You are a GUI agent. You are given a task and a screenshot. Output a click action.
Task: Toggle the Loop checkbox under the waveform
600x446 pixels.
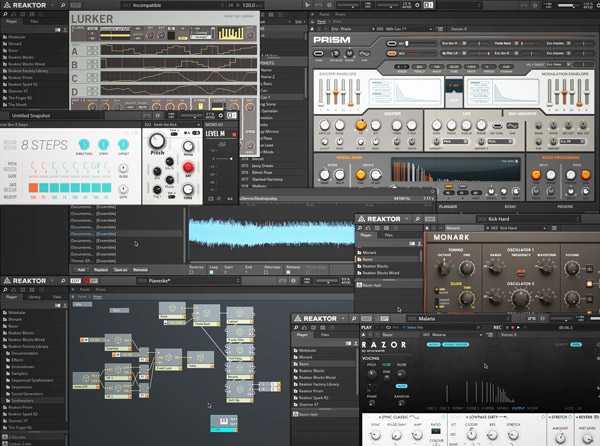tap(211, 272)
